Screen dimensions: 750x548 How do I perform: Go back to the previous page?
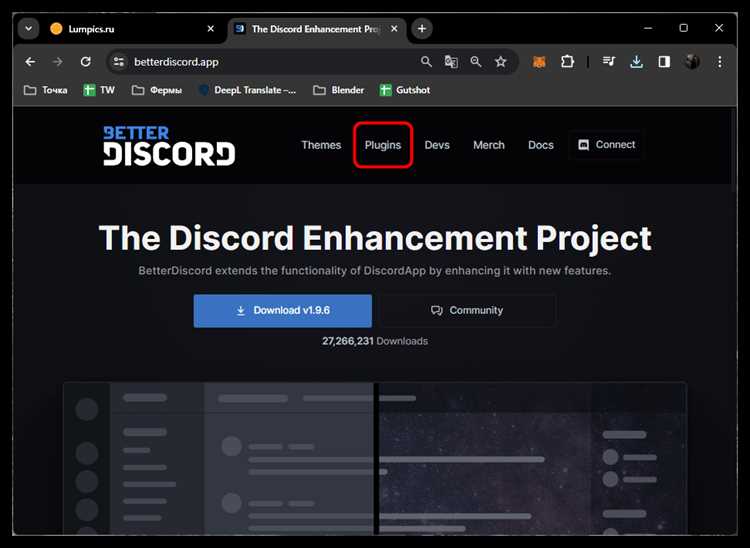(x=30, y=62)
